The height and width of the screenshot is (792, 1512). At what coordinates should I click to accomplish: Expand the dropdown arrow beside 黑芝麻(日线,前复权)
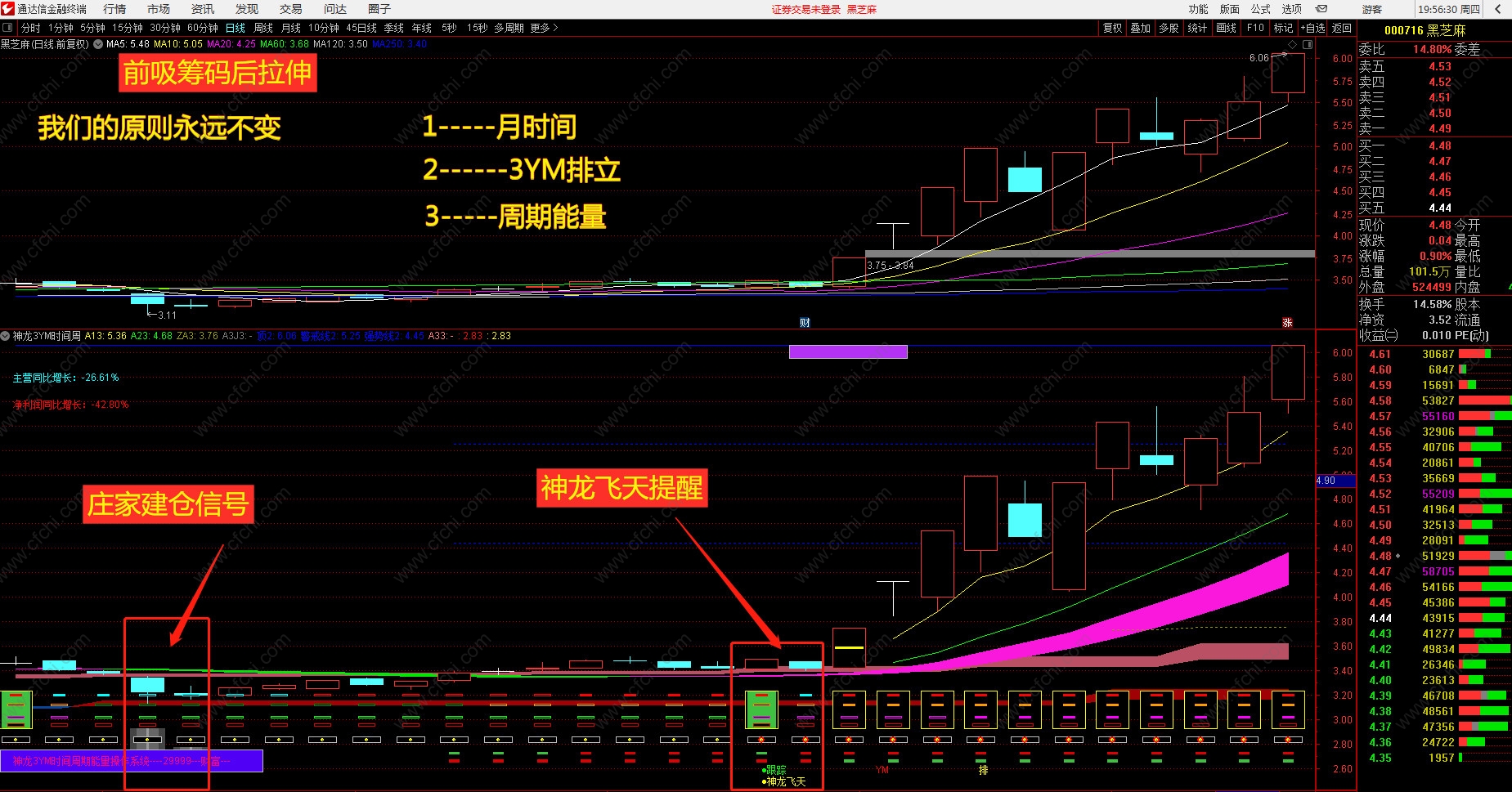(x=98, y=44)
